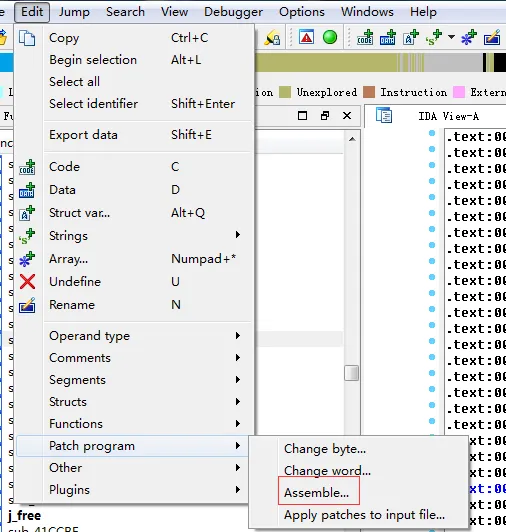The image size is (506, 532).
Task: Click the Rename pencil icon in the toolbar
Action: pyautogui.click(x=492, y=38)
